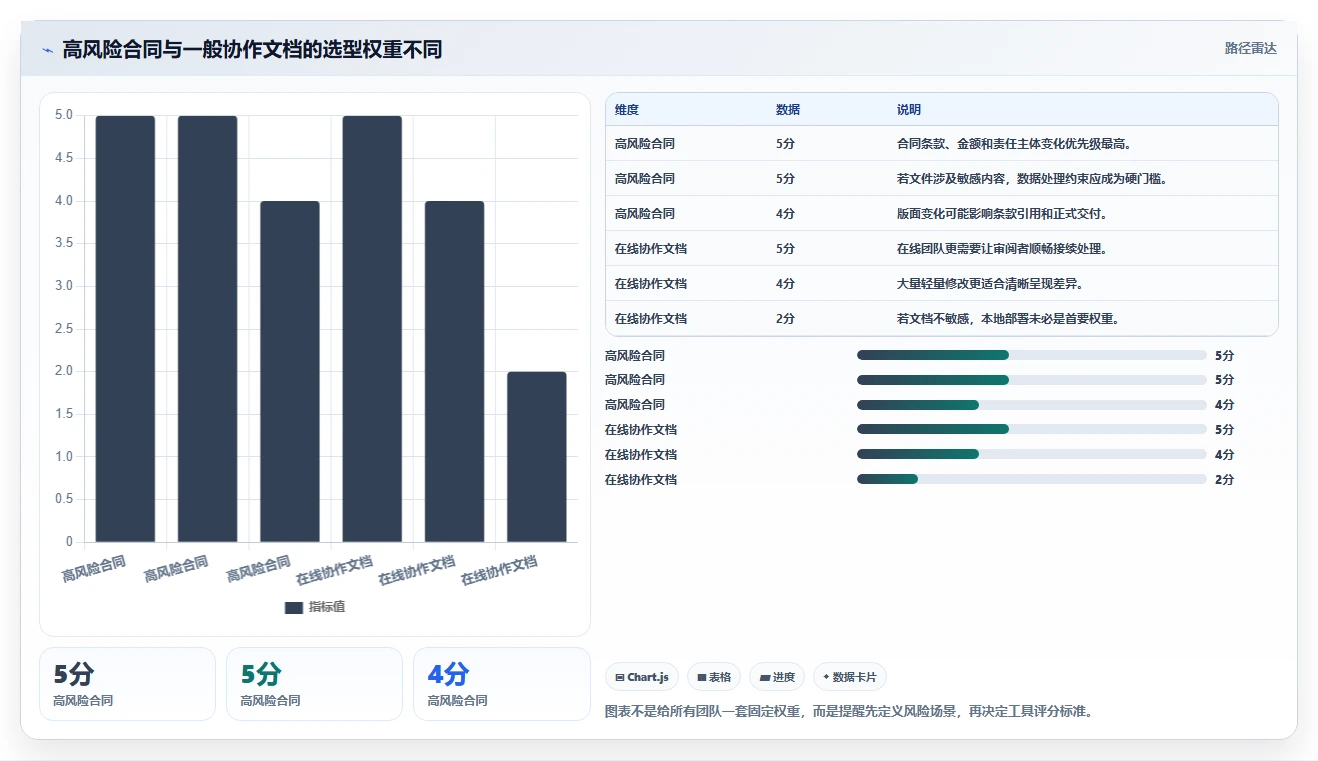1318x761 pixels.
Task: Click the title 高风险合同与一般协作文档的选型权重不同
Action: (x=252, y=49)
